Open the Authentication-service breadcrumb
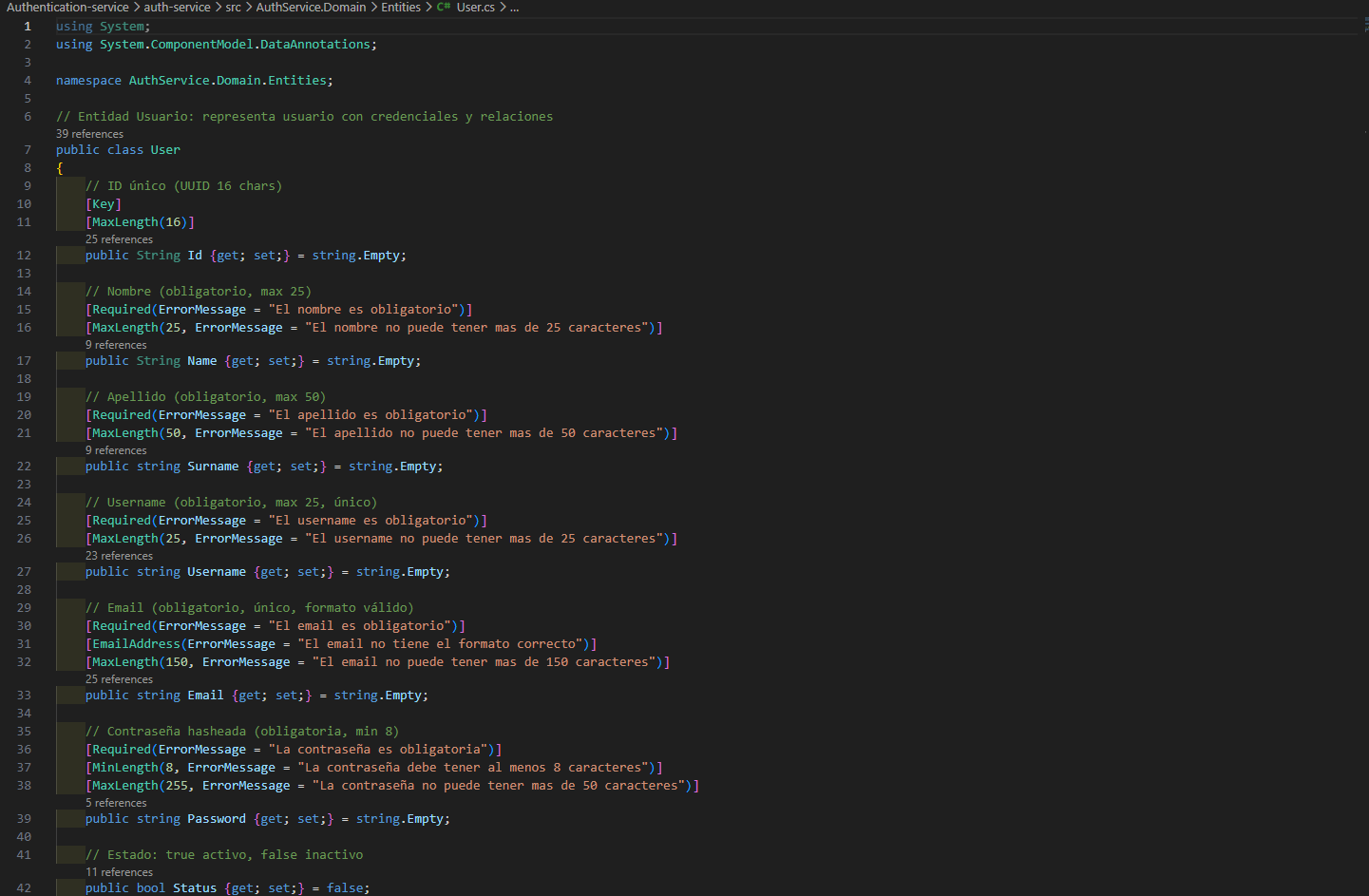 [67, 7]
